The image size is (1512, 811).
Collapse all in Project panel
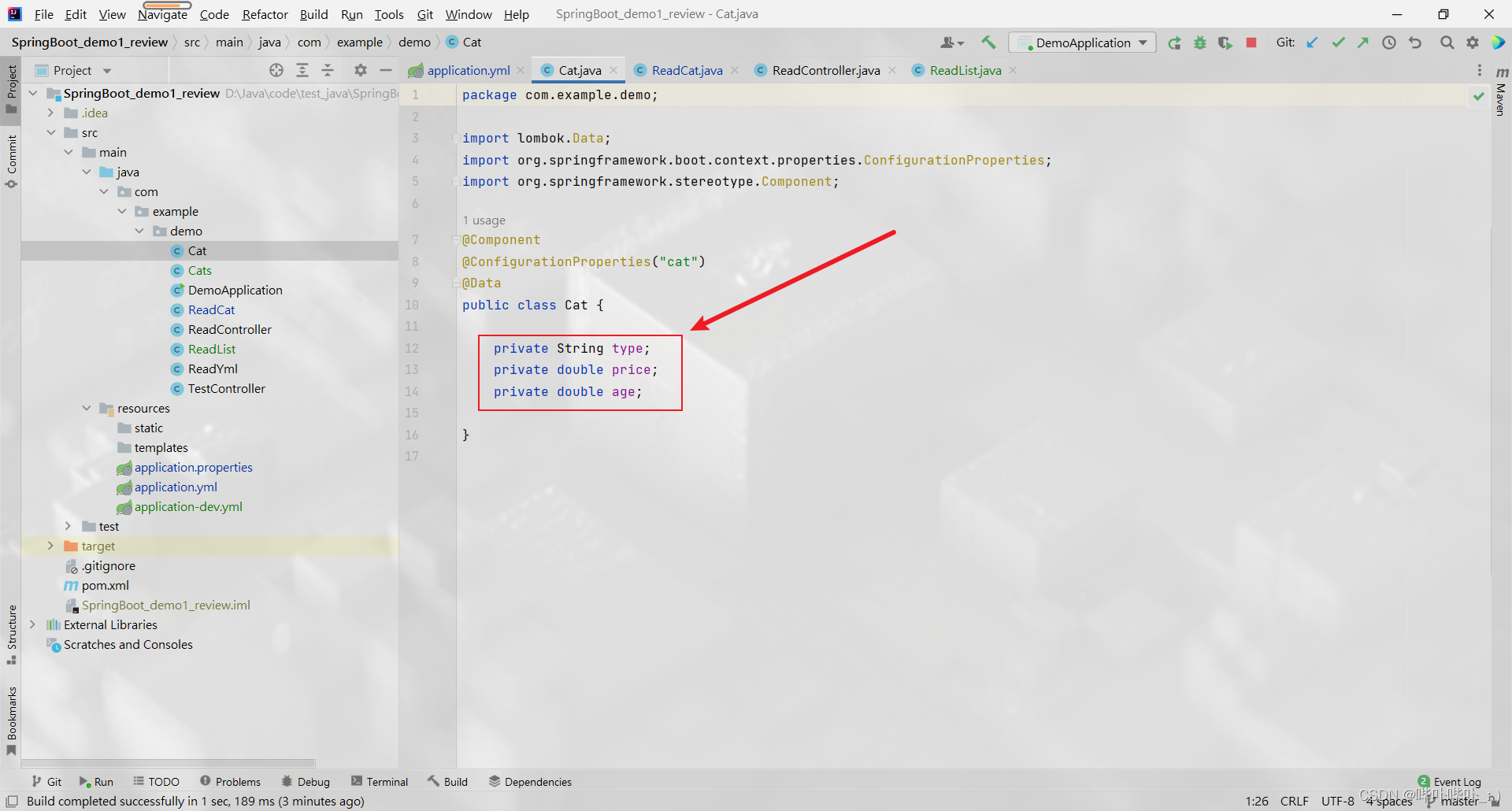328,70
